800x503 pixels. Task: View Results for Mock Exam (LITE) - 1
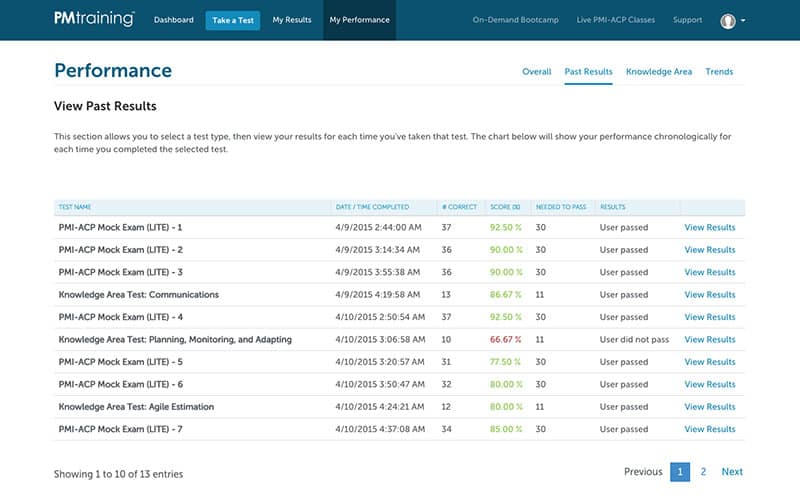click(710, 228)
